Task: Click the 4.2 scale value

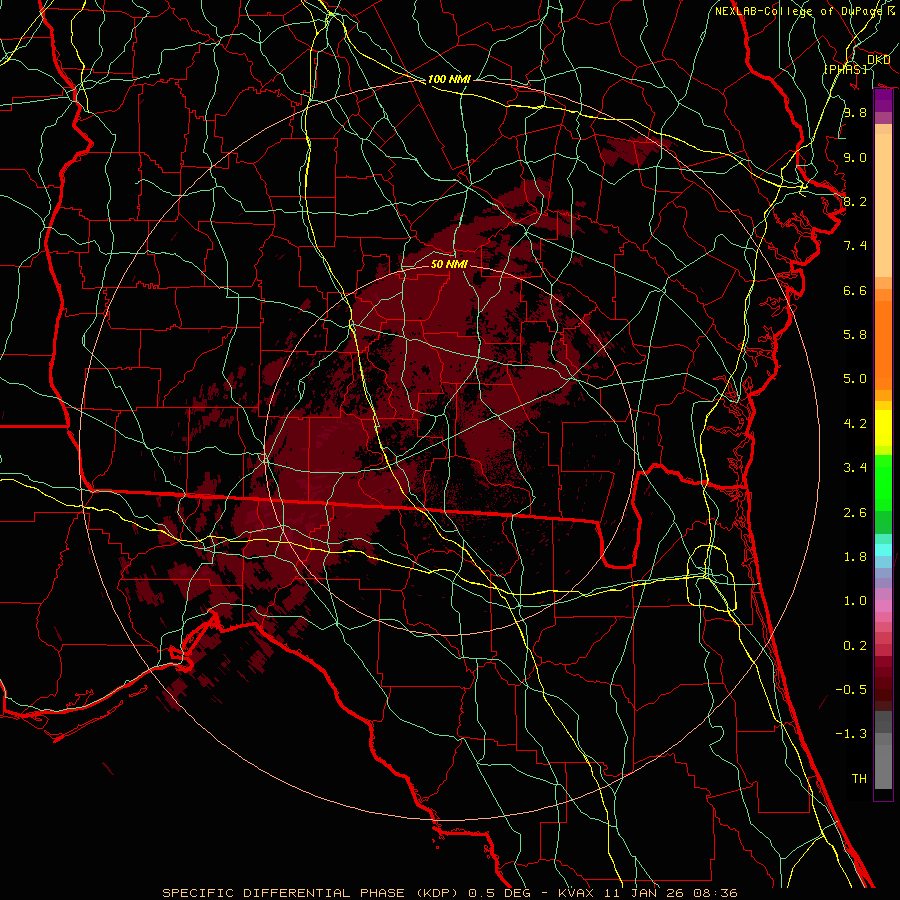Action: [x=855, y=424]
